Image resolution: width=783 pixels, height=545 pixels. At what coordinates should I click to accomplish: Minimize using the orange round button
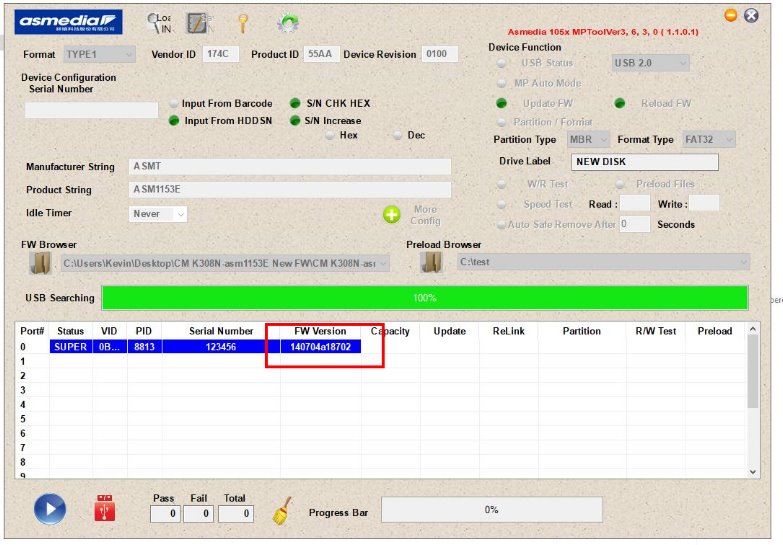click(x=731, y=15)
